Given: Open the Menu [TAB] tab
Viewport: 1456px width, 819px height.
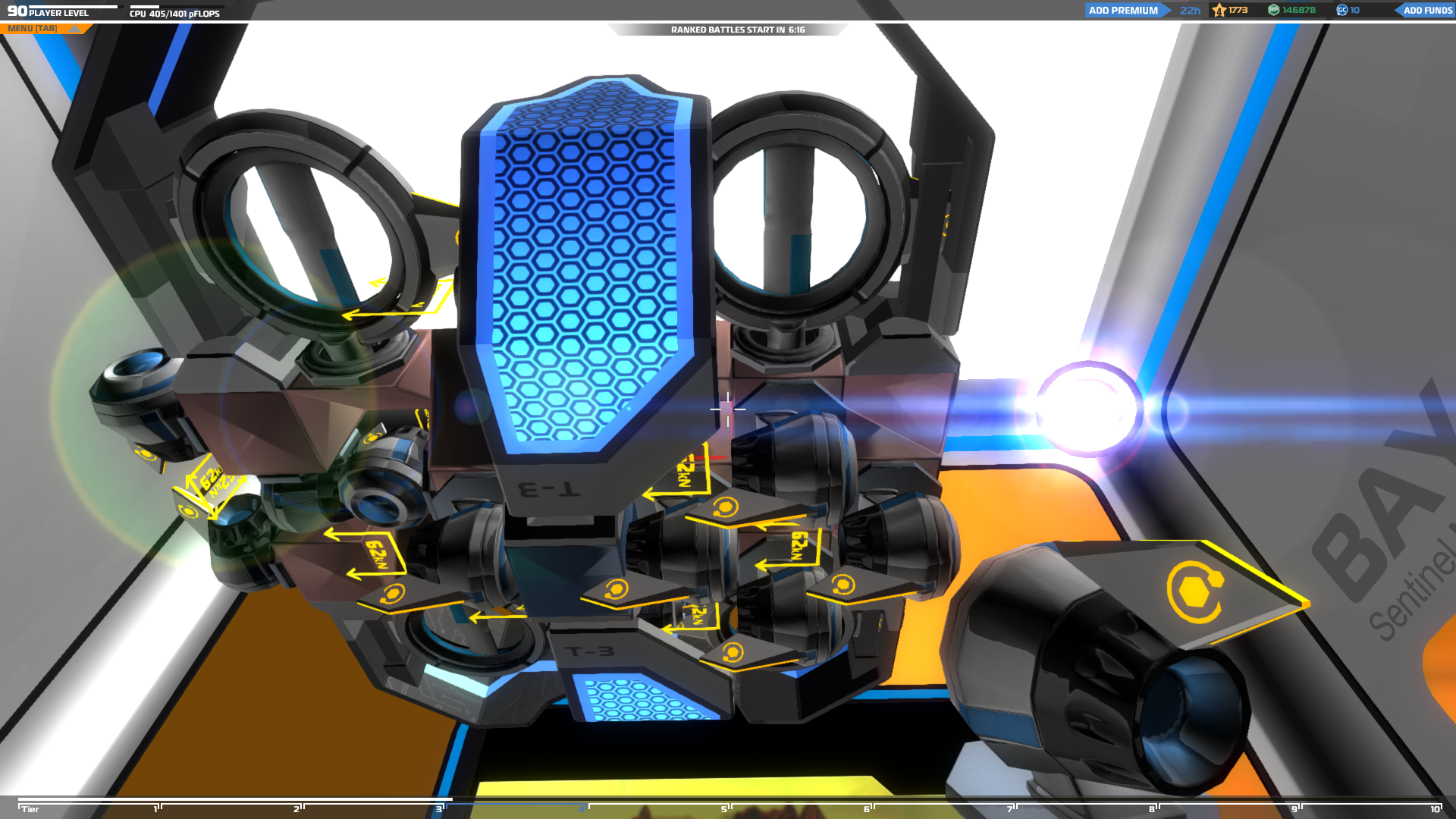Looking at the screenshot, I should click(33, 29).
